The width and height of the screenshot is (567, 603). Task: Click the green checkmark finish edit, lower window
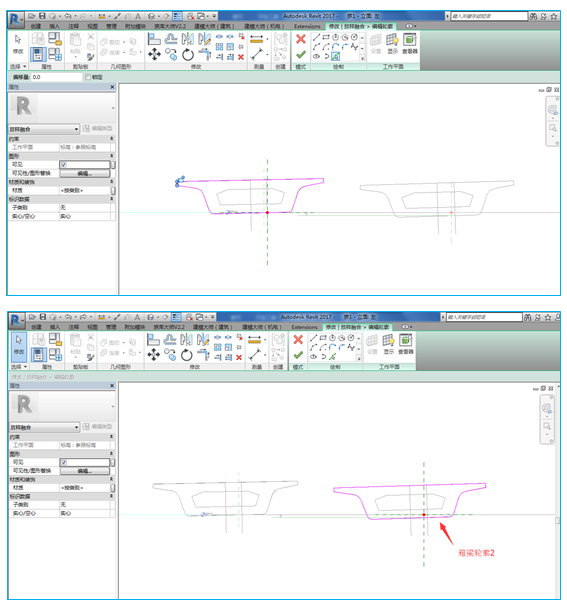298,355
